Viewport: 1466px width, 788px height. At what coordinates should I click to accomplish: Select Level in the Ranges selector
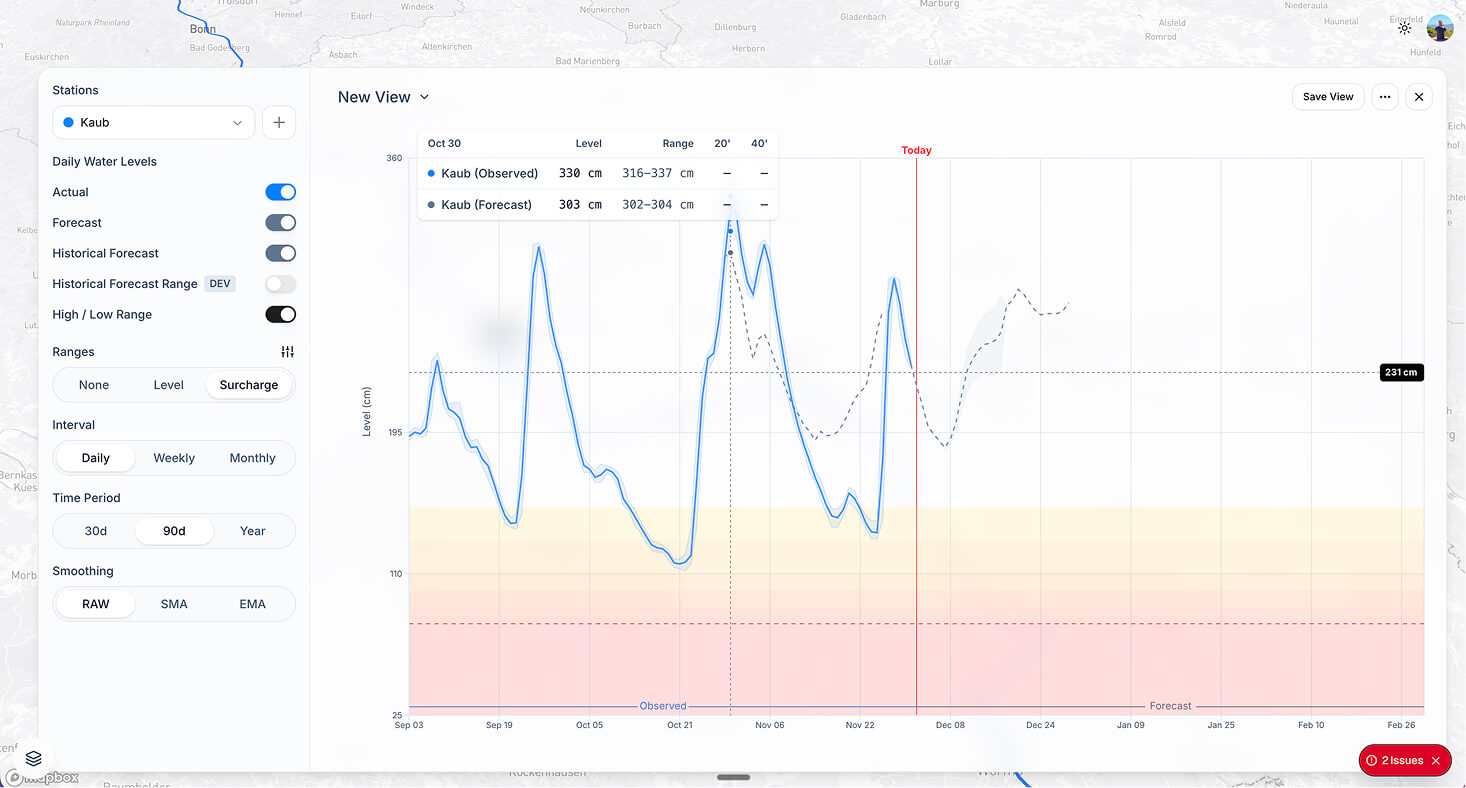tap(168, 384)
